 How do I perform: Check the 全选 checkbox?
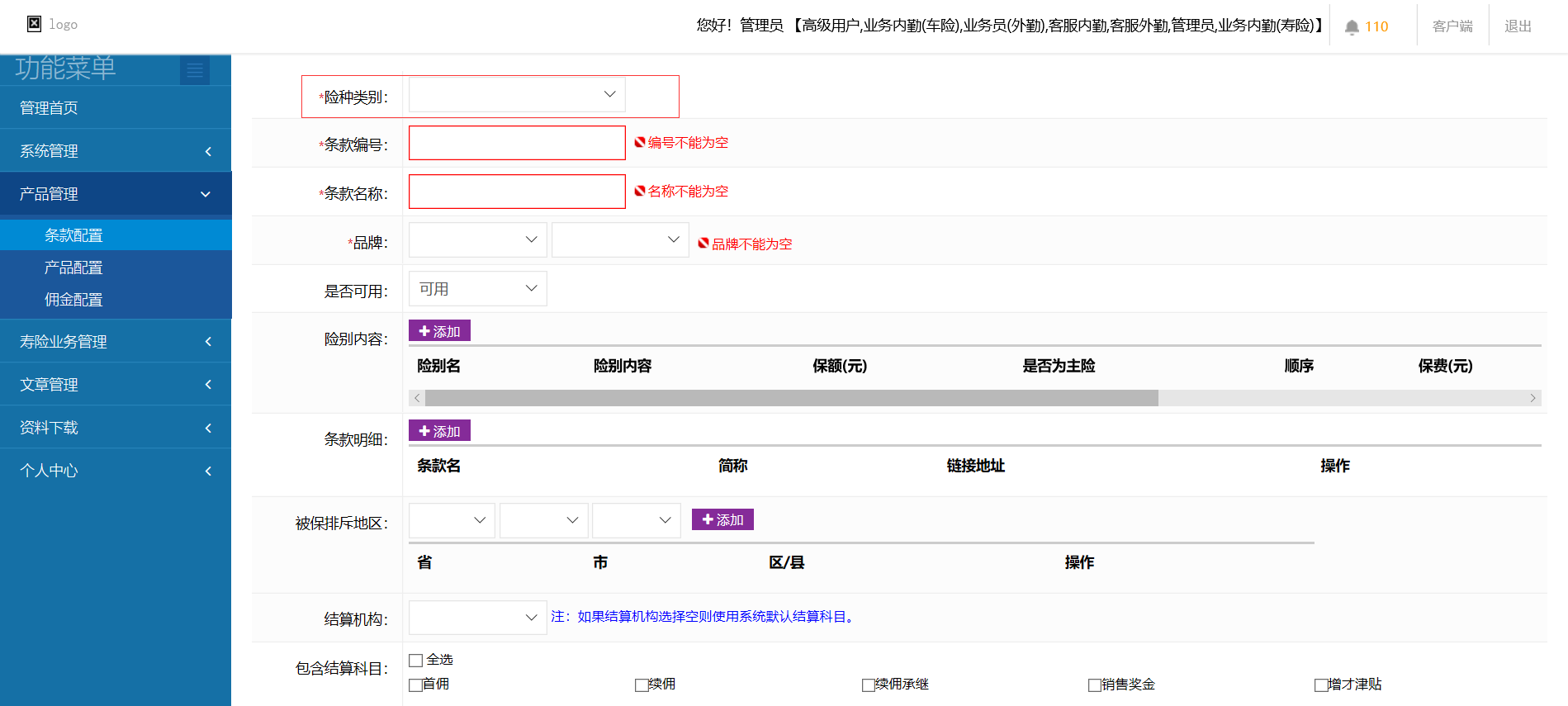(416, 661)
